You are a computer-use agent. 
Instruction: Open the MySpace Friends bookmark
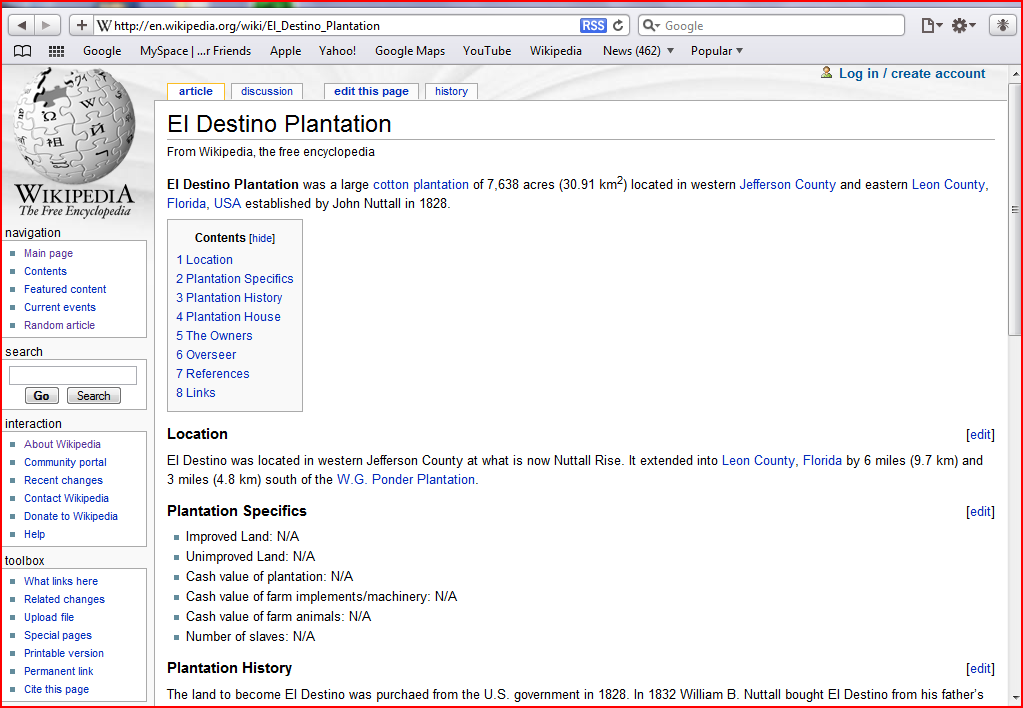[195, 51]
